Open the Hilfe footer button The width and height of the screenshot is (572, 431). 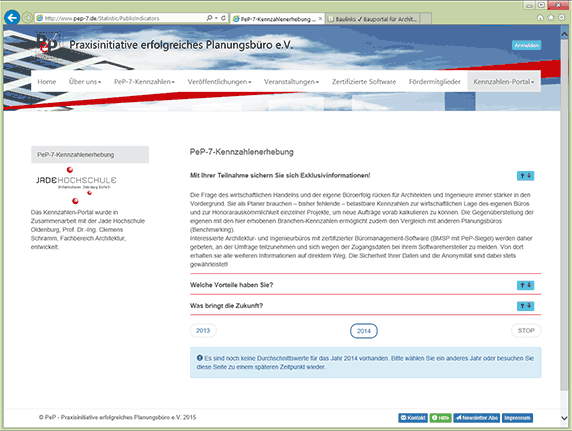pos(440,418)
